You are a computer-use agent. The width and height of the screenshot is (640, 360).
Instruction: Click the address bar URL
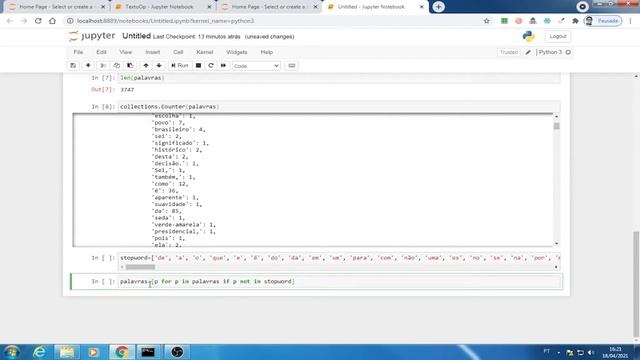click(x=165, y=21)
